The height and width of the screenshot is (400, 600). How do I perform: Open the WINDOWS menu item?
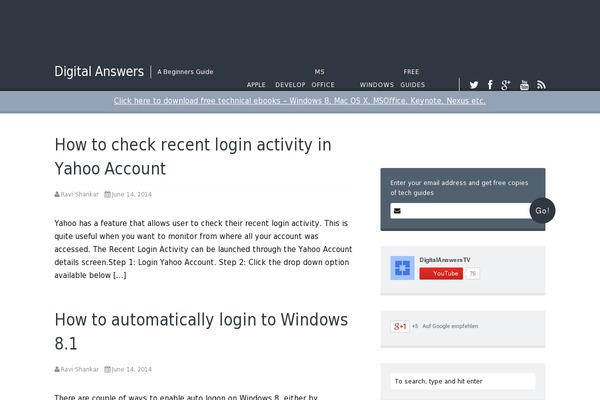tap(377, 85)
